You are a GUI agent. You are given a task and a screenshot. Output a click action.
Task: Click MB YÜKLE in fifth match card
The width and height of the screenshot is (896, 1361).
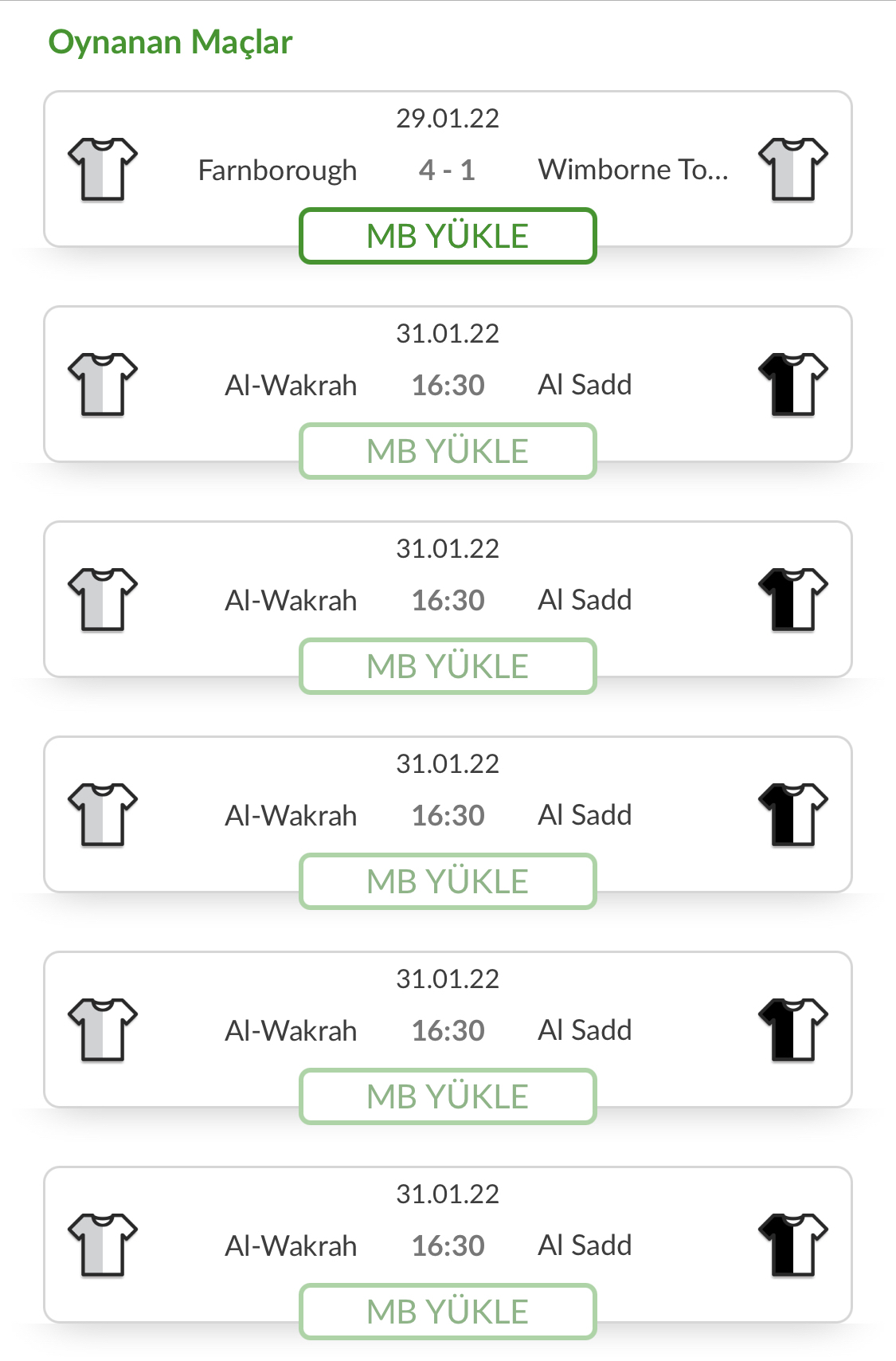point(448,1096)
